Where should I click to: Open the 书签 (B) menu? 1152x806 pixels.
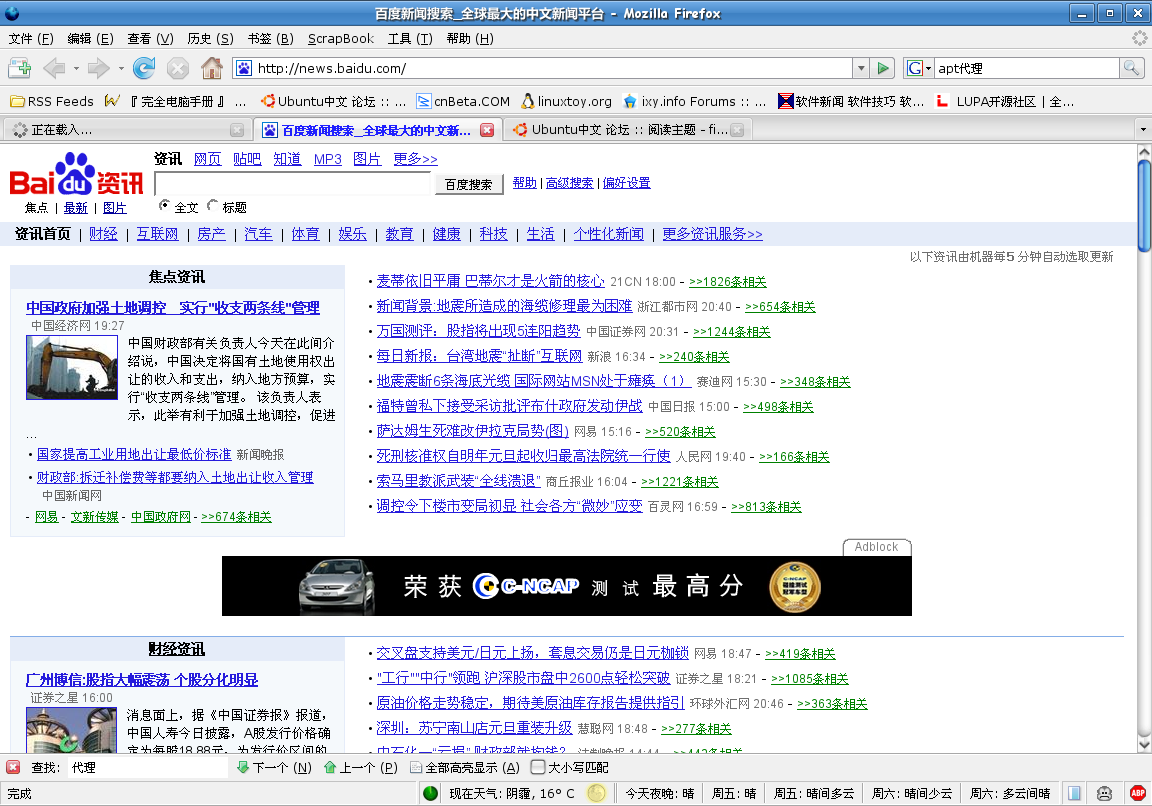270,38
